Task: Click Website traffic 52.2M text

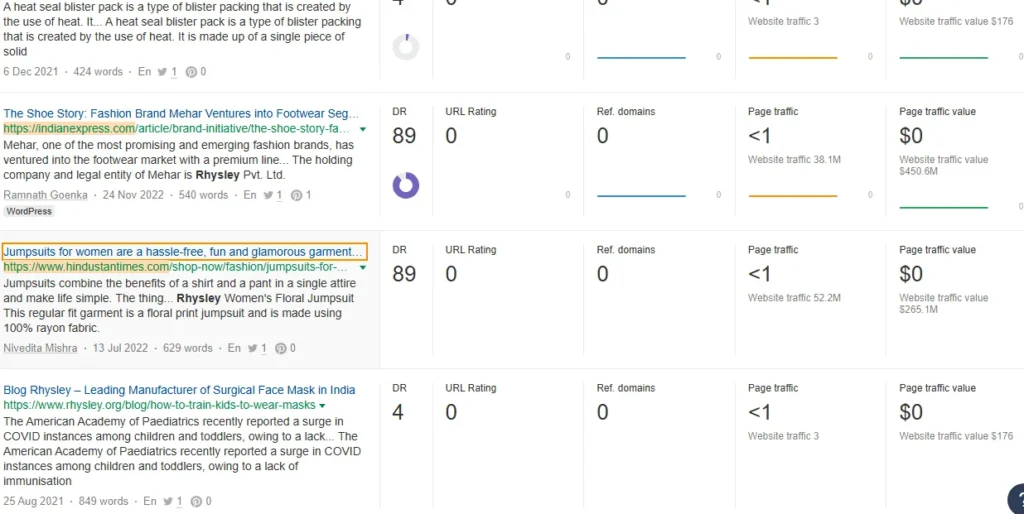Action: point(794,298)
